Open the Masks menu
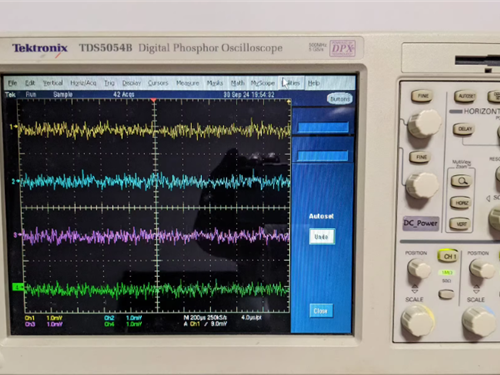Image resolution: width=500 pixels, height=375 pixels. 215,83
